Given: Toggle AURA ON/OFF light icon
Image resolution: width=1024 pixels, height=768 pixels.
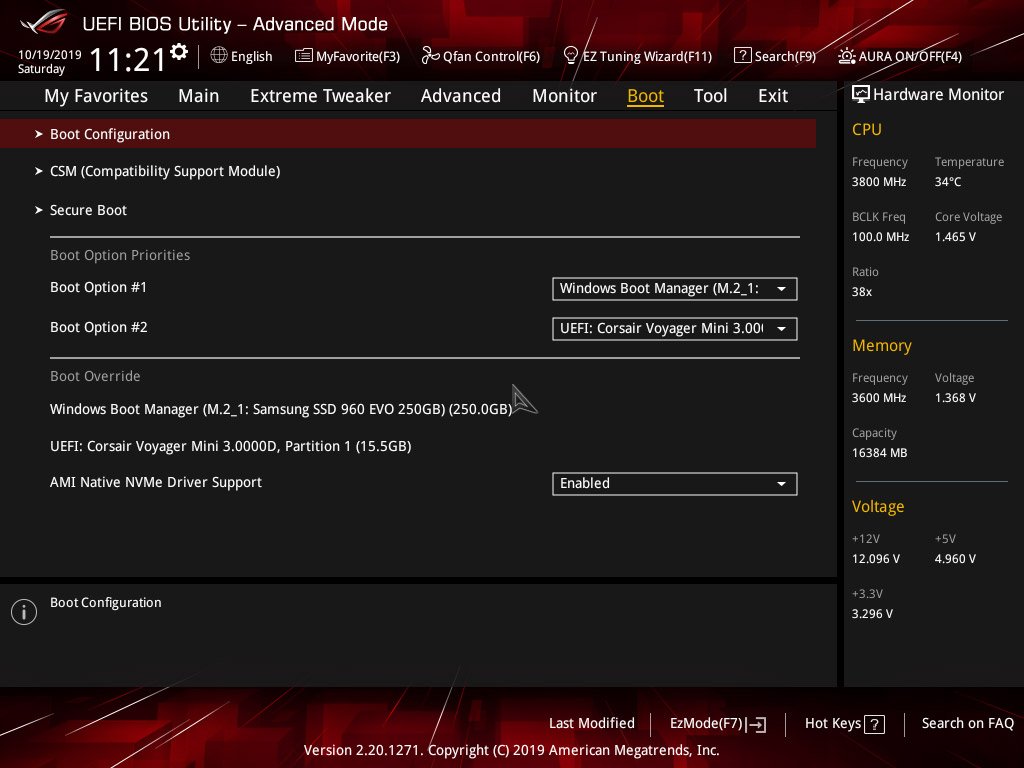Looking at the screenshot, I should tap(846, 56).
